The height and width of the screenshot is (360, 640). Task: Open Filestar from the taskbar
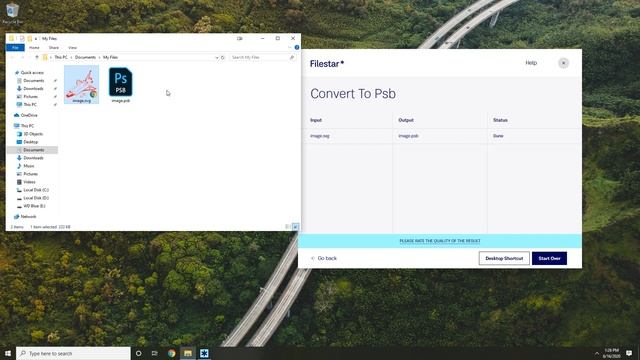pos(204,353)
